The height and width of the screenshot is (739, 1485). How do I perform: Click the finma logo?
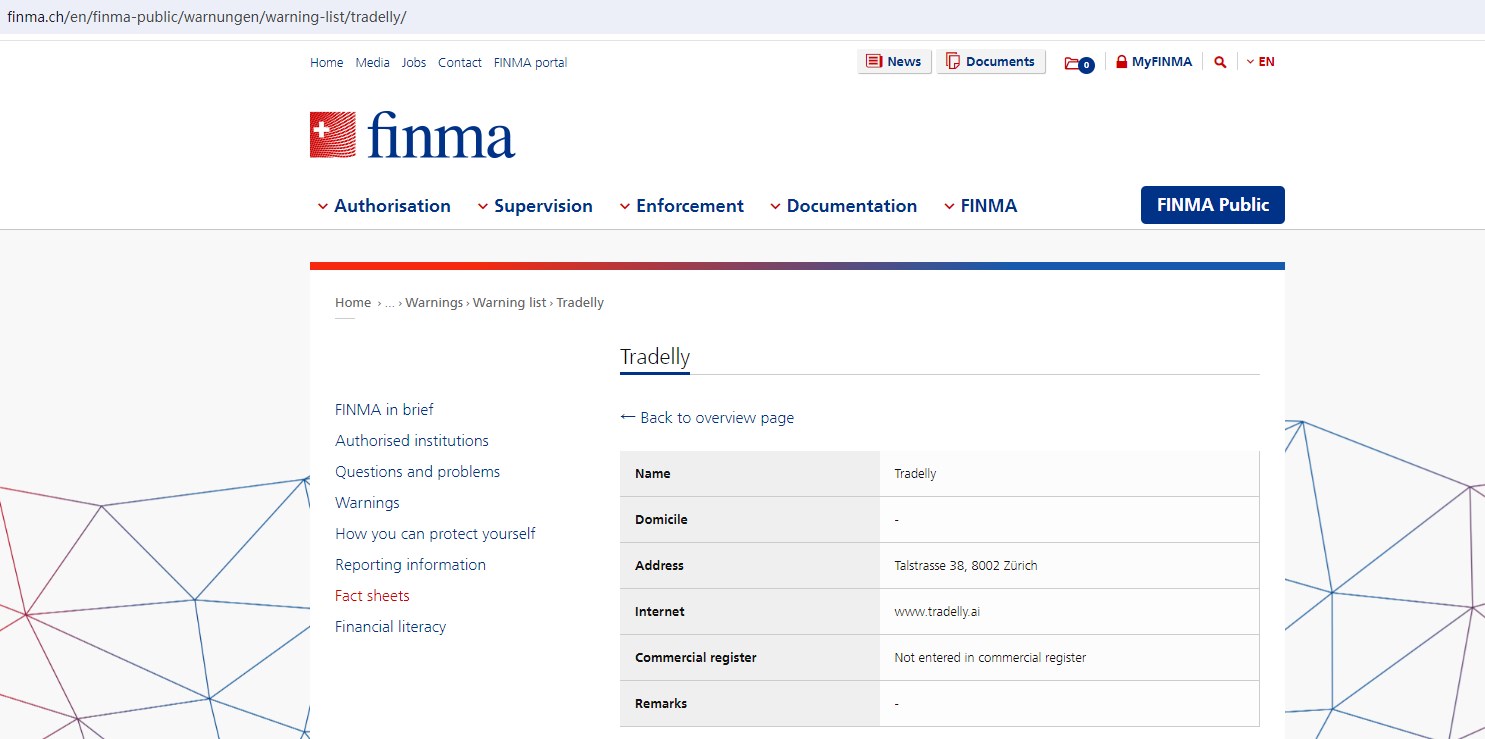pos(412,135)
